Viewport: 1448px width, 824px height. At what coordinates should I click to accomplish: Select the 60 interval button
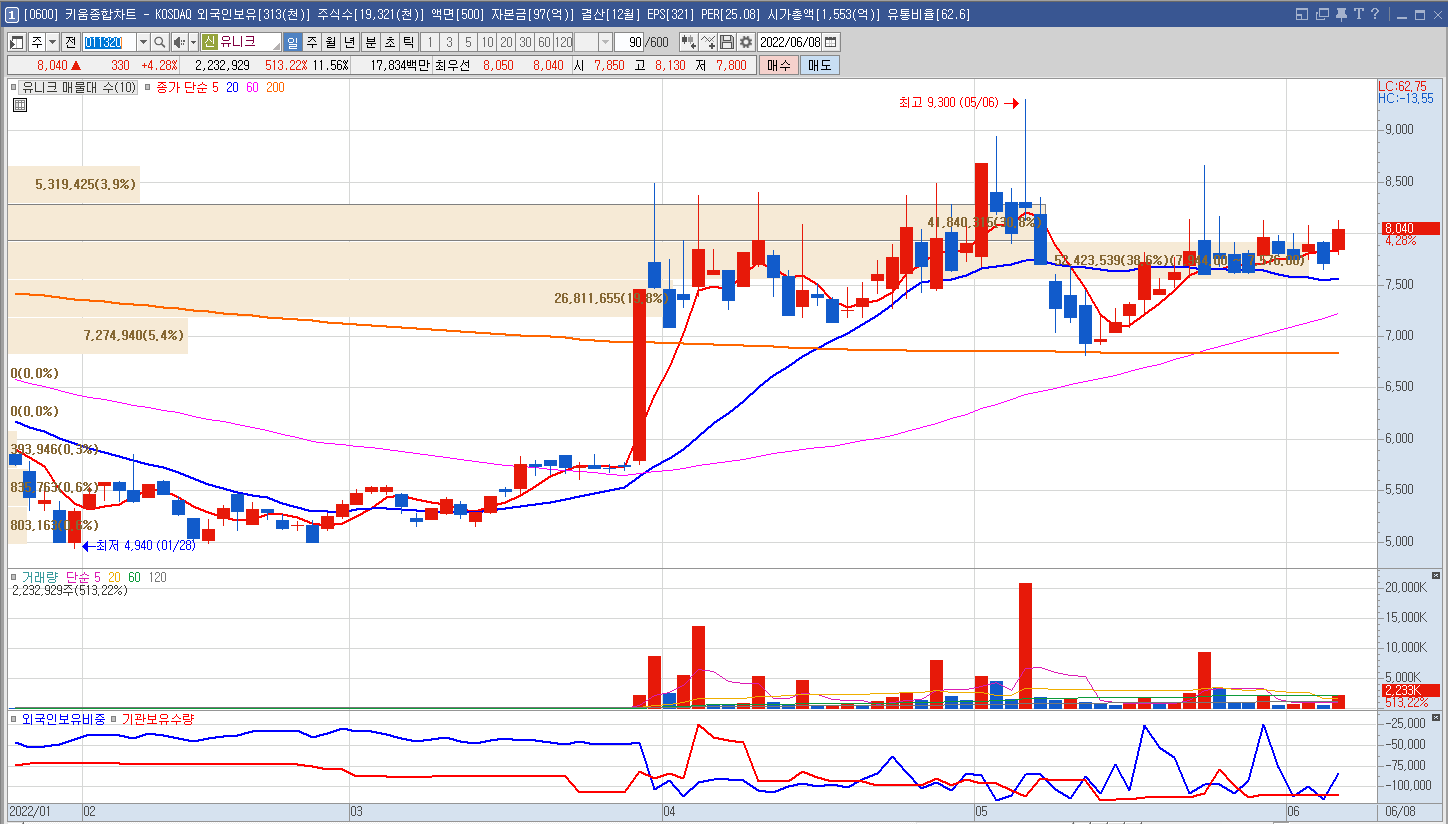544,42
